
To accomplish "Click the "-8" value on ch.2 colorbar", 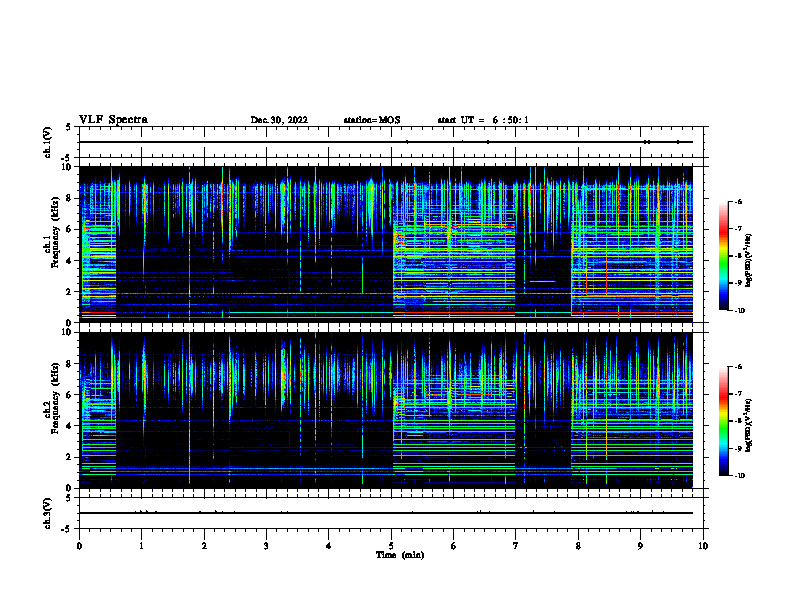I will coord(738,421).
